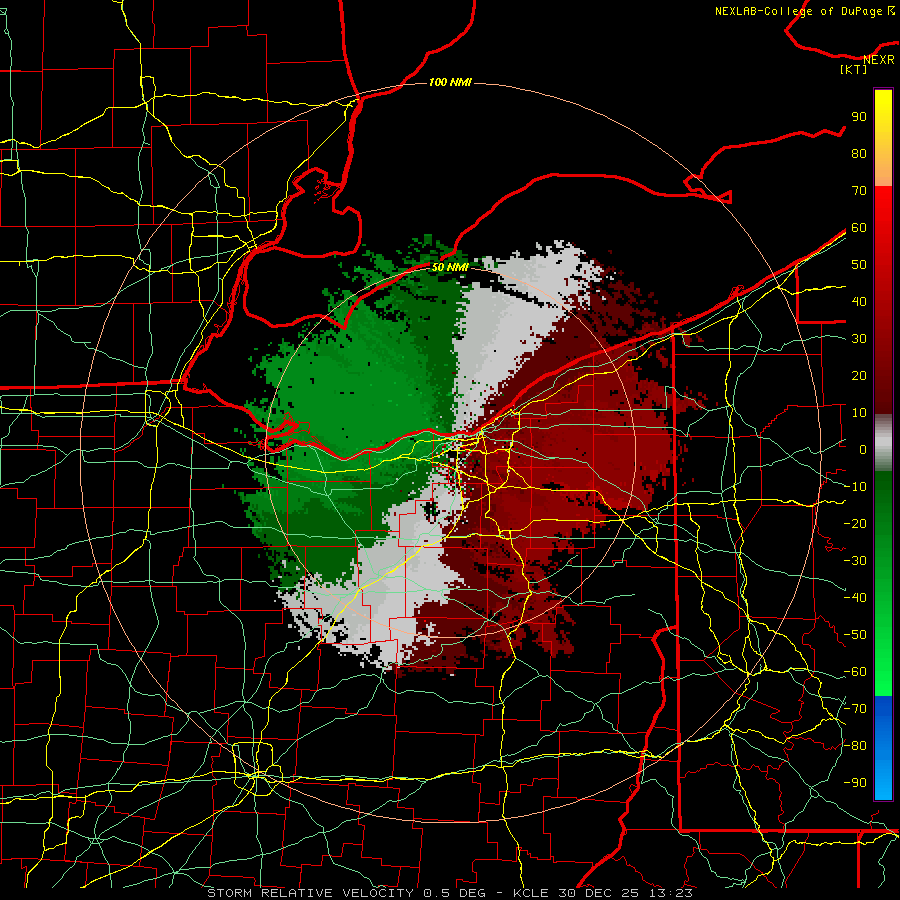Click the 50 value on velocity scale

pos(859,265)
